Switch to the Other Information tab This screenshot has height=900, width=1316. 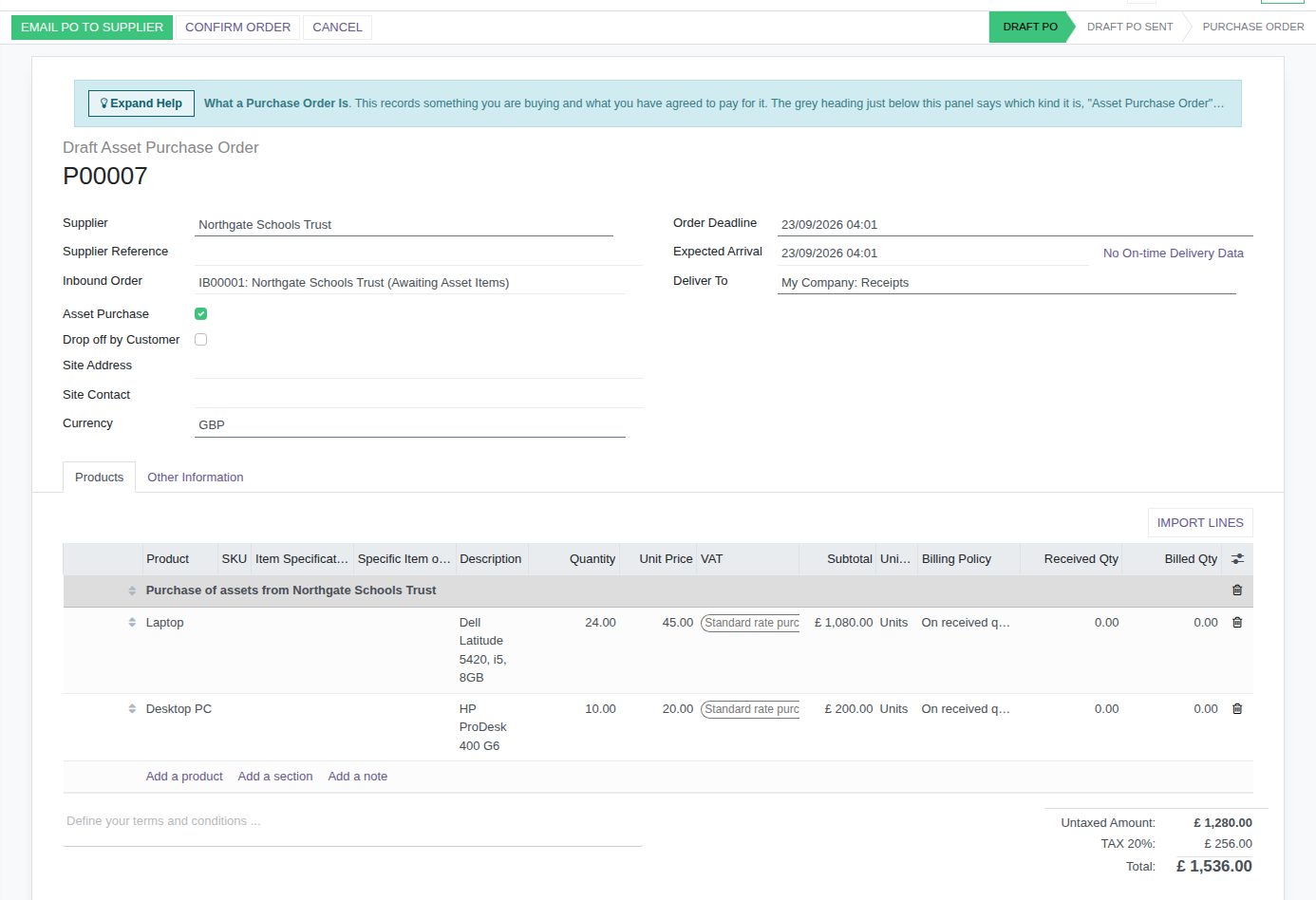[x=196, y=478]
